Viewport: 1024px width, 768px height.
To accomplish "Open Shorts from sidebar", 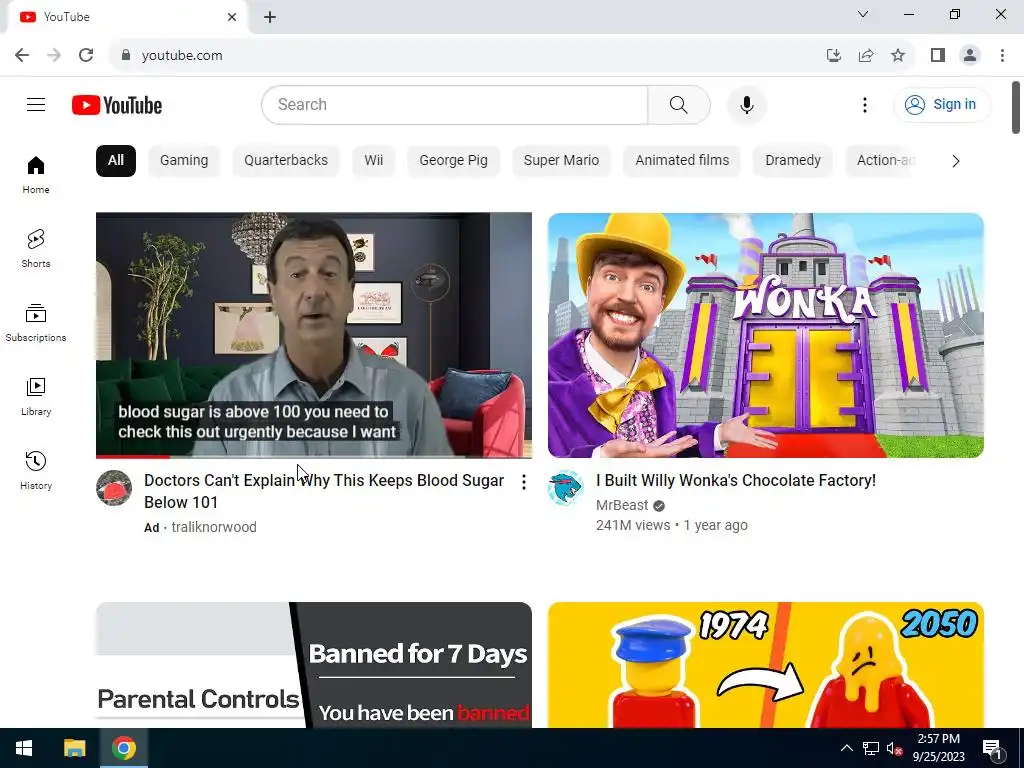I will pyautogui.click(x=36, y=249).
